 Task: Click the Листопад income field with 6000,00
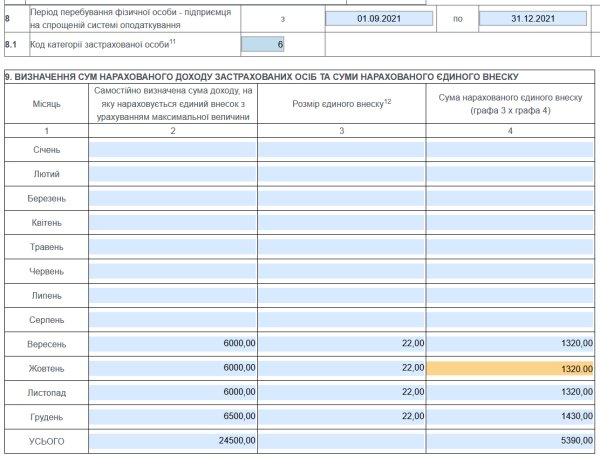coord(173,392)
